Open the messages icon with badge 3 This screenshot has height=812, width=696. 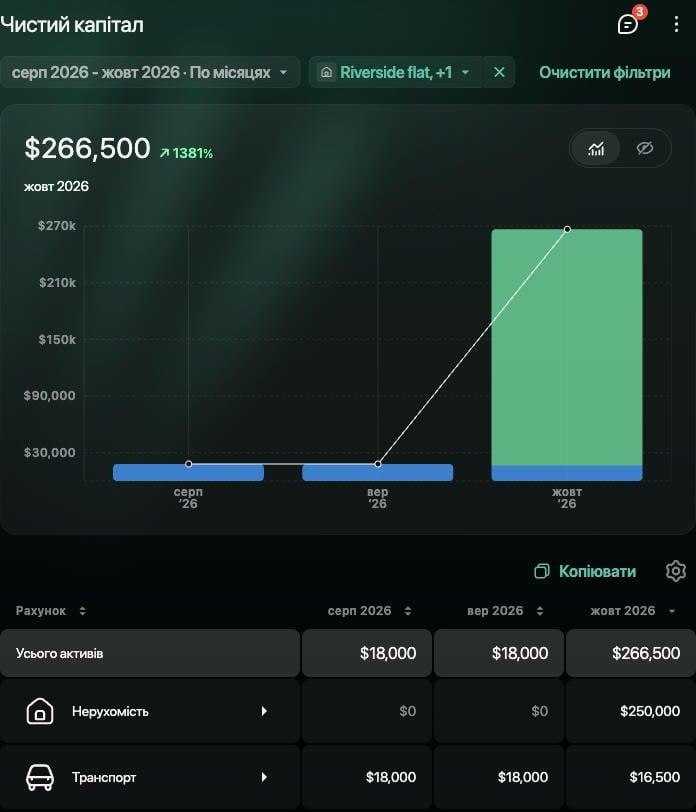(x=628, y=24)
